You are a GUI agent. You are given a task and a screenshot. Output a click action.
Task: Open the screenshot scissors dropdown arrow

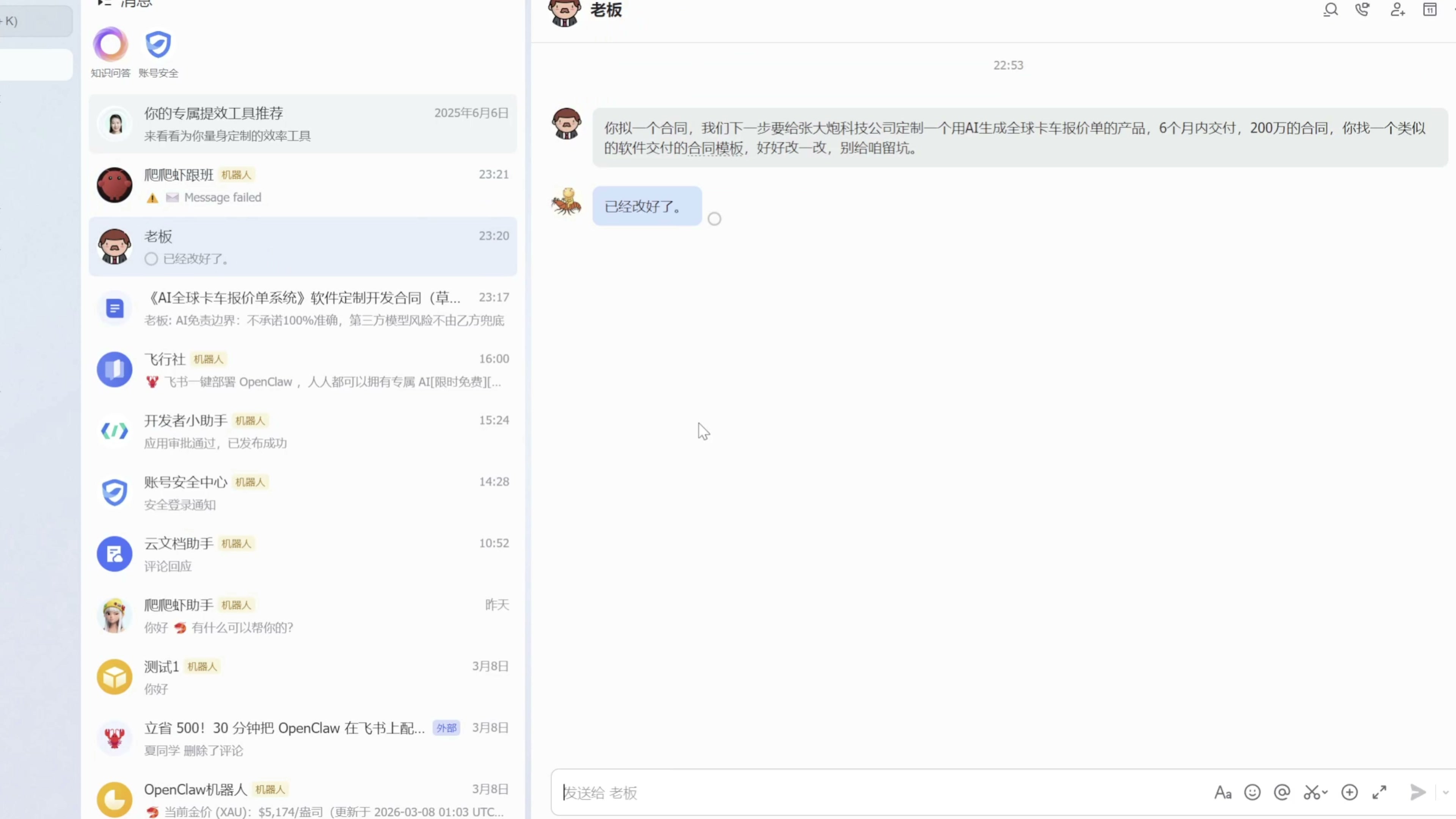pyautogui.click(x=1324, y=792)
